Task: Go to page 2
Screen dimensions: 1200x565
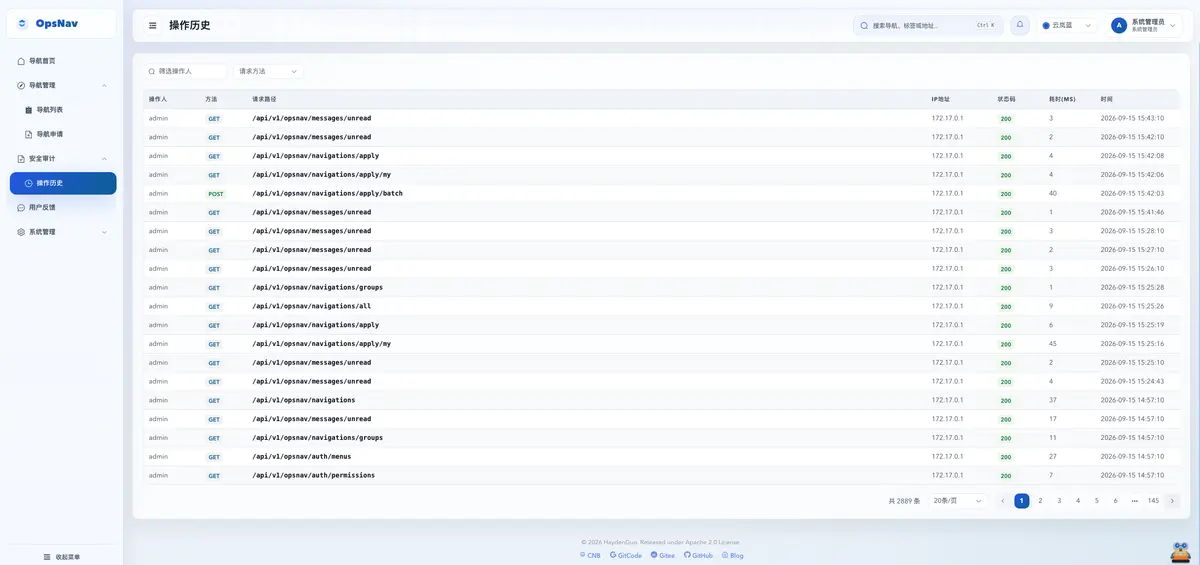Action: [1040, 501]
